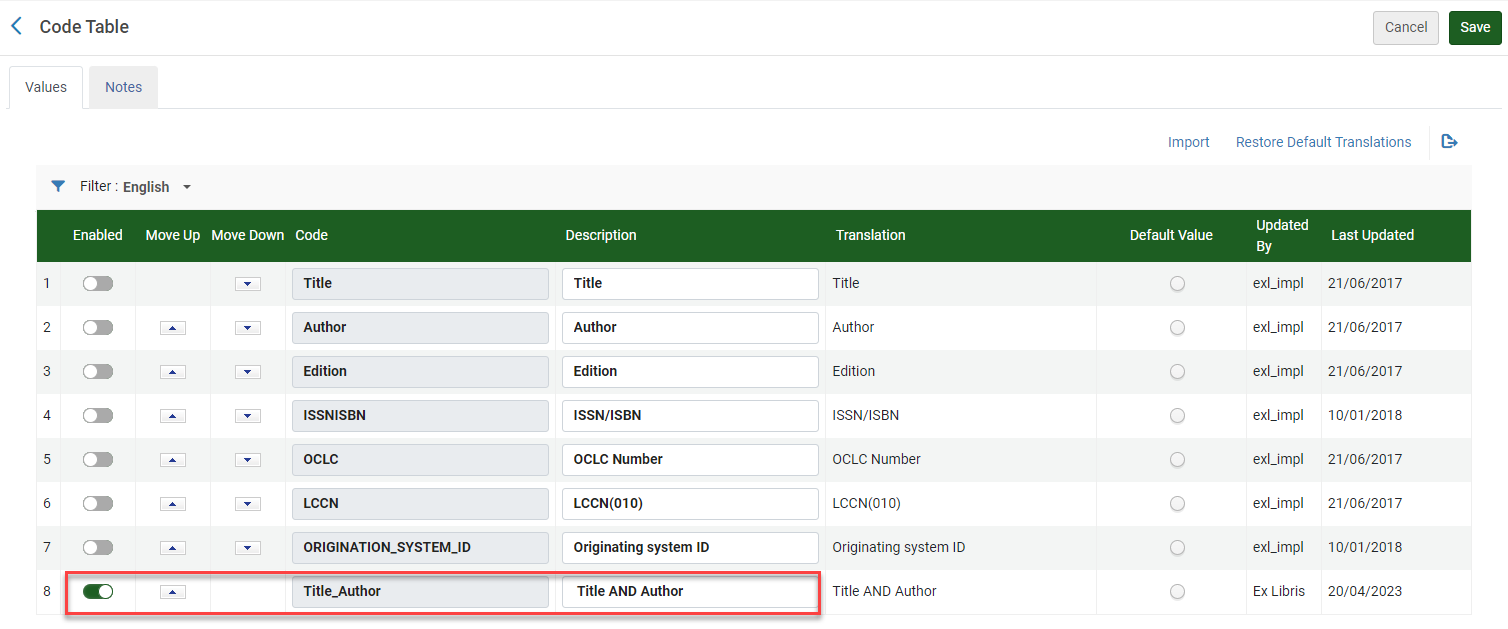
Task: Disable the Title_Author row toggle
Action: pos(98,592)
